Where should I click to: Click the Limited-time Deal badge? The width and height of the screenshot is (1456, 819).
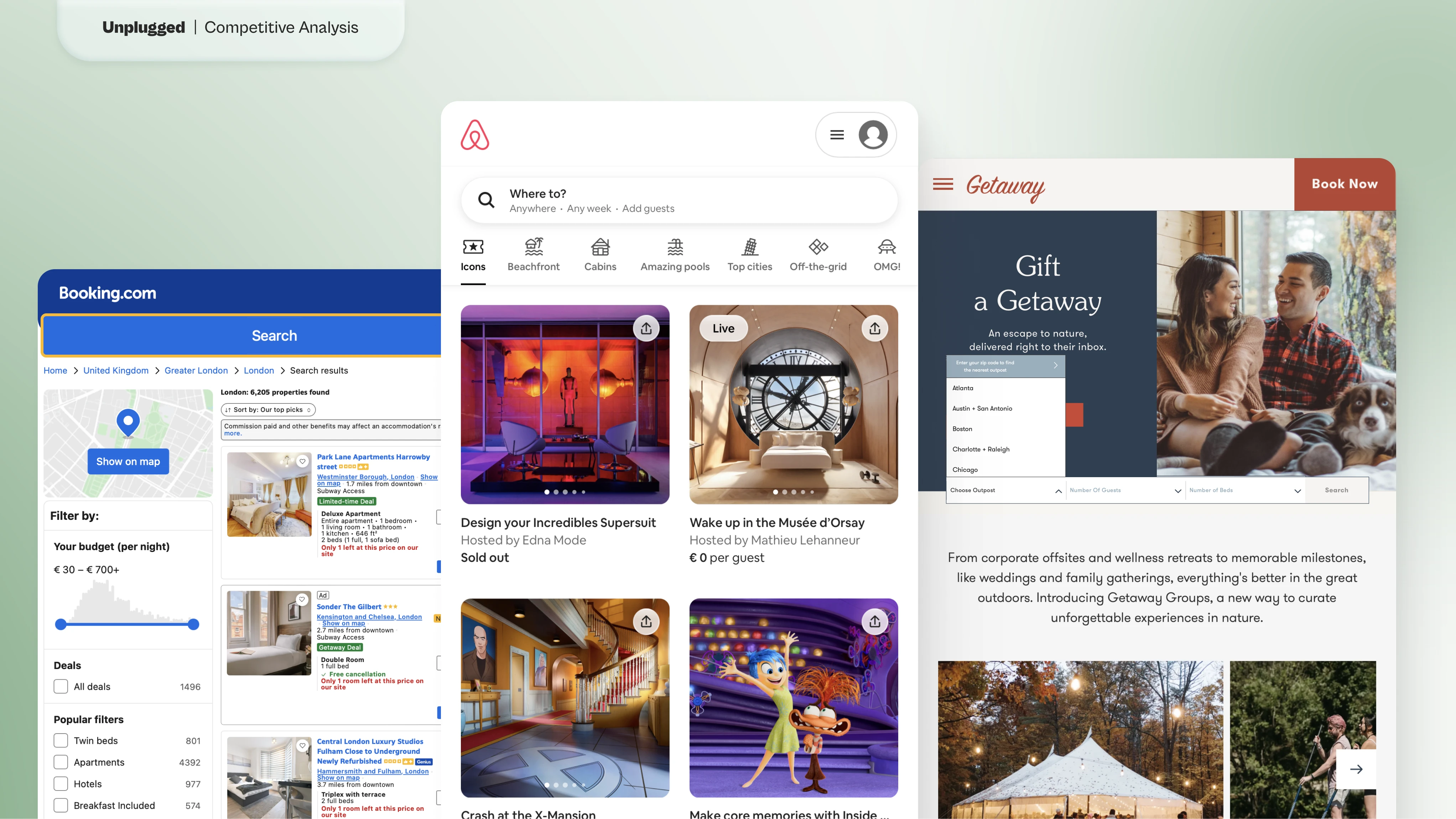(347, 501)
